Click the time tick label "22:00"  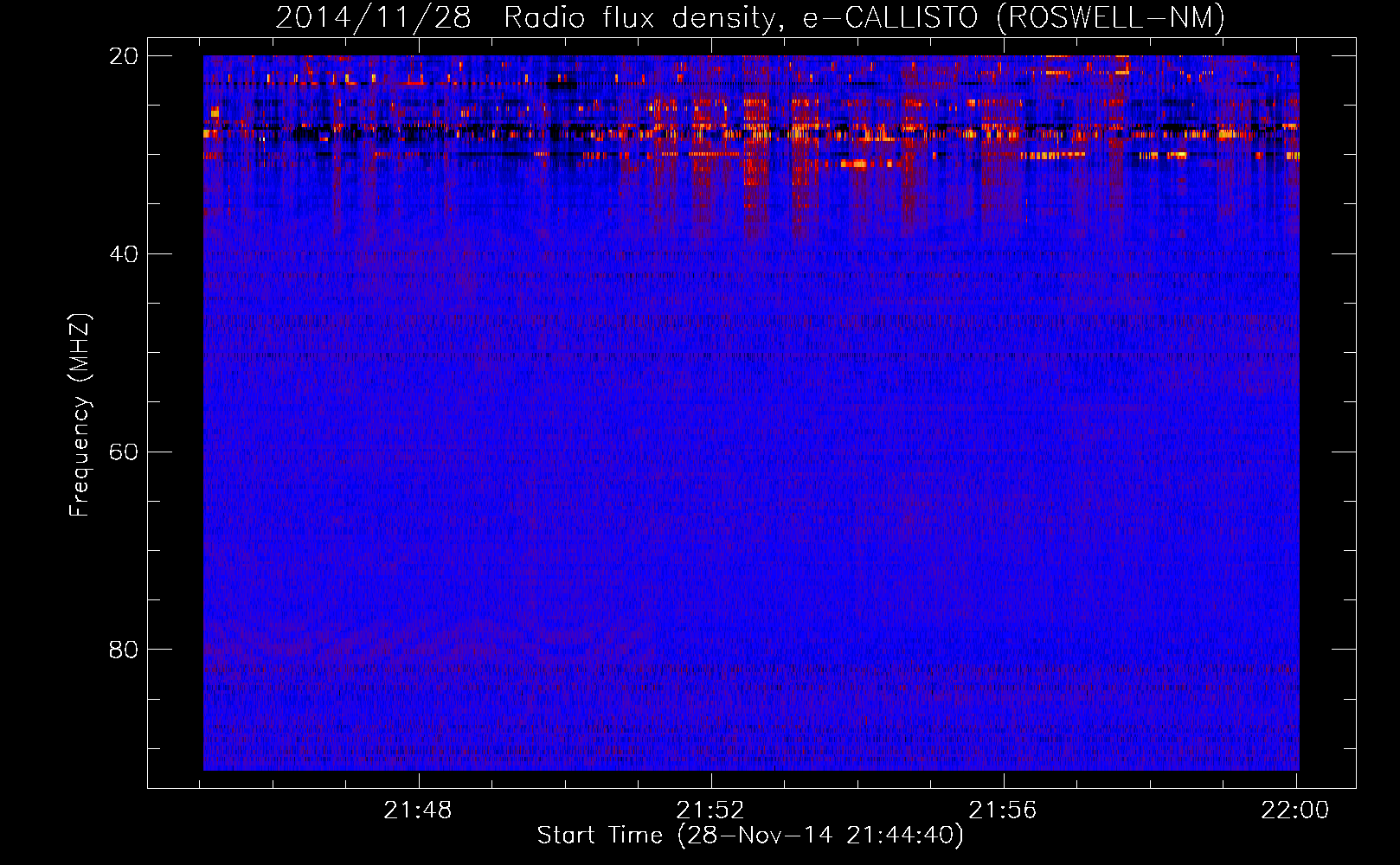click(x=1295, y=811)
